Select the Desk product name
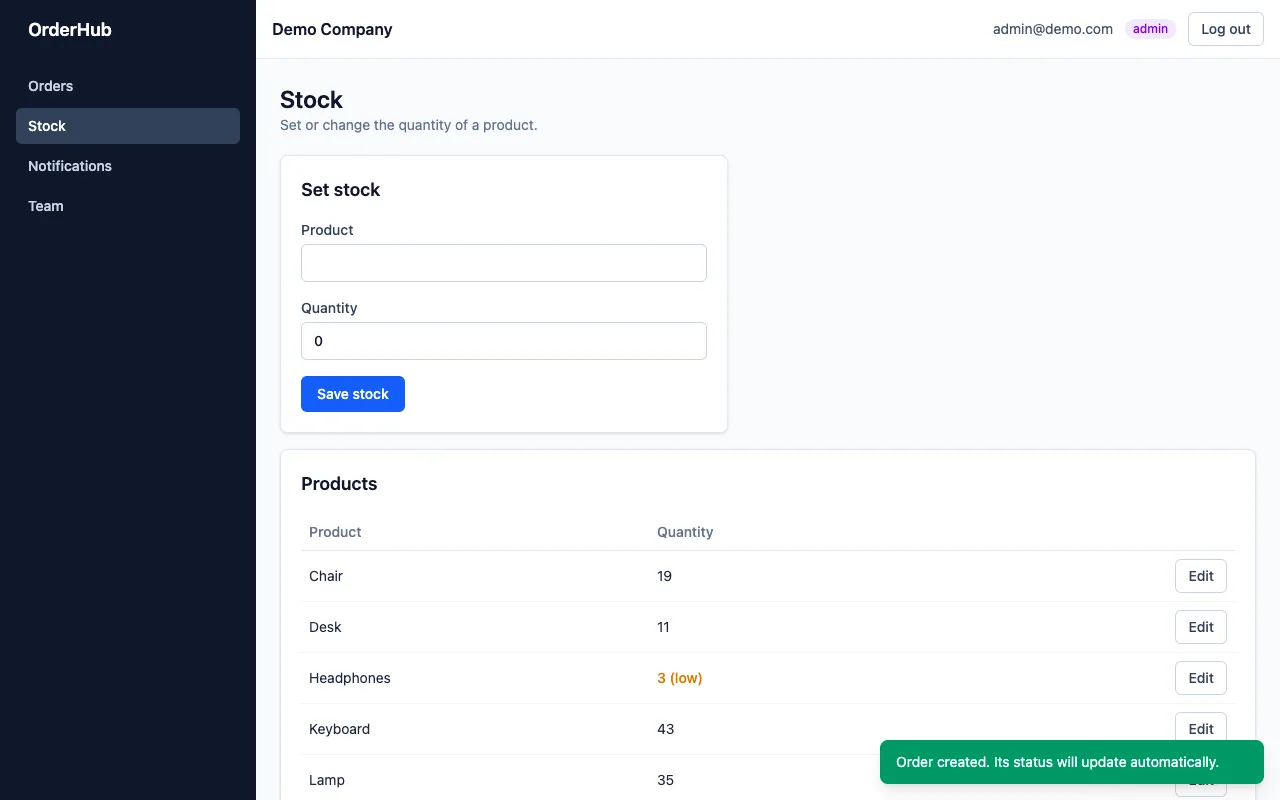The image size is (1280, 800). point(325,627)
